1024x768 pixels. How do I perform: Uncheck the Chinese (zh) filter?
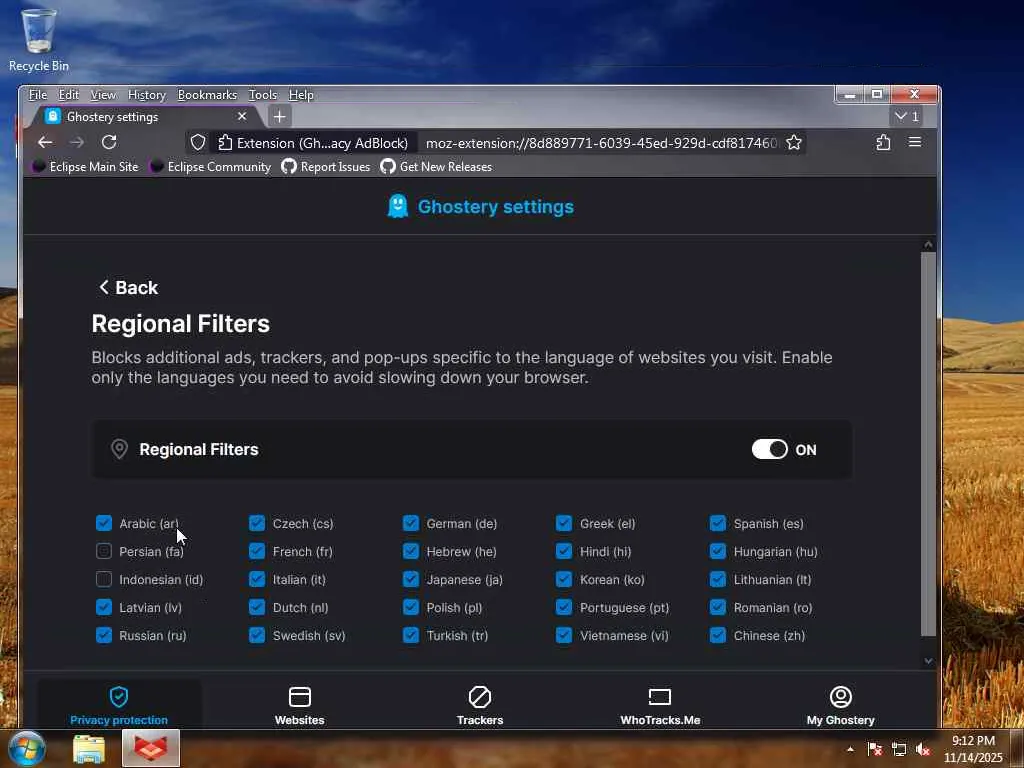click(x=718, y=635)
